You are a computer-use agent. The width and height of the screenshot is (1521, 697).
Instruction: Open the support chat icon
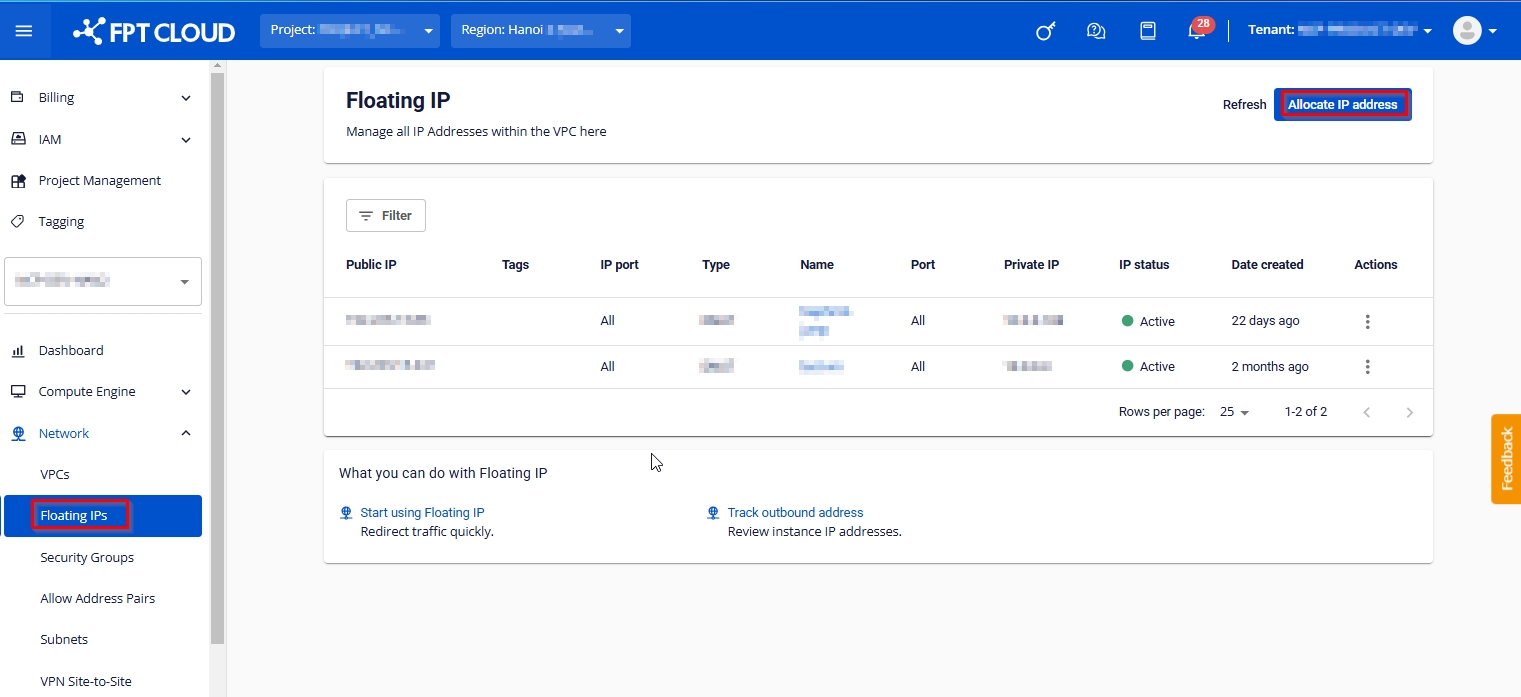pos(1096,31)
